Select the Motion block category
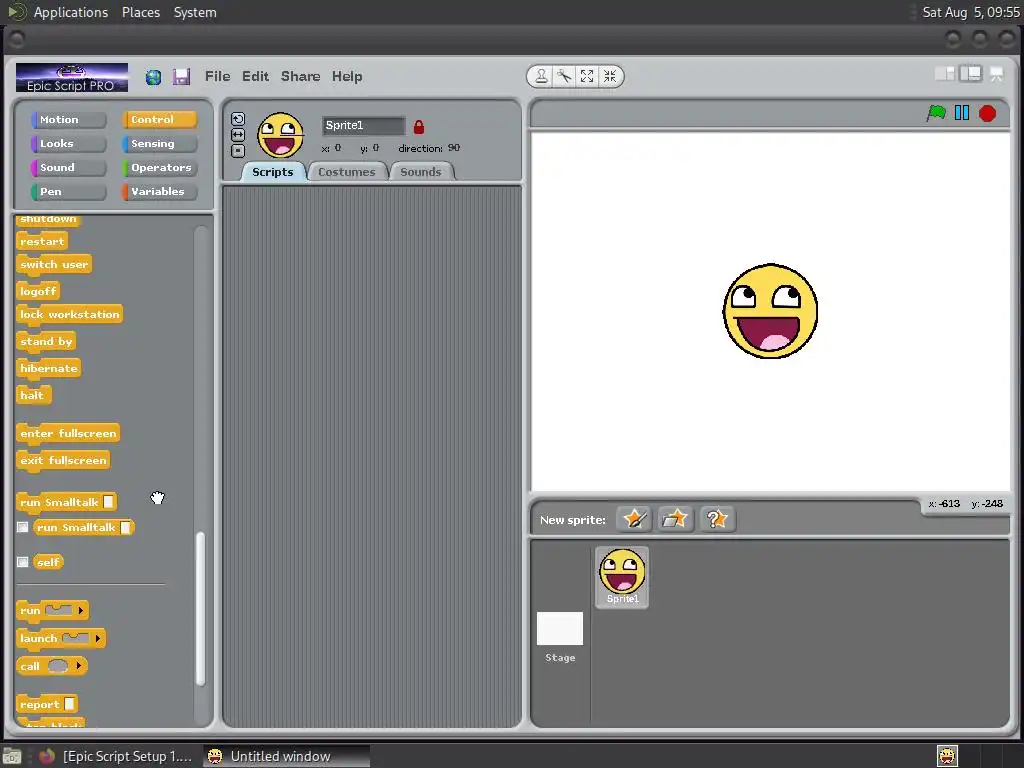 pyautogui.click(x=68, y=120)
